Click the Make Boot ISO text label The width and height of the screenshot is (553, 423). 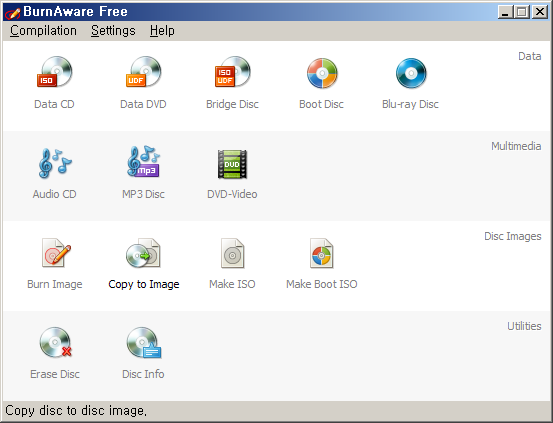[322, 284]
